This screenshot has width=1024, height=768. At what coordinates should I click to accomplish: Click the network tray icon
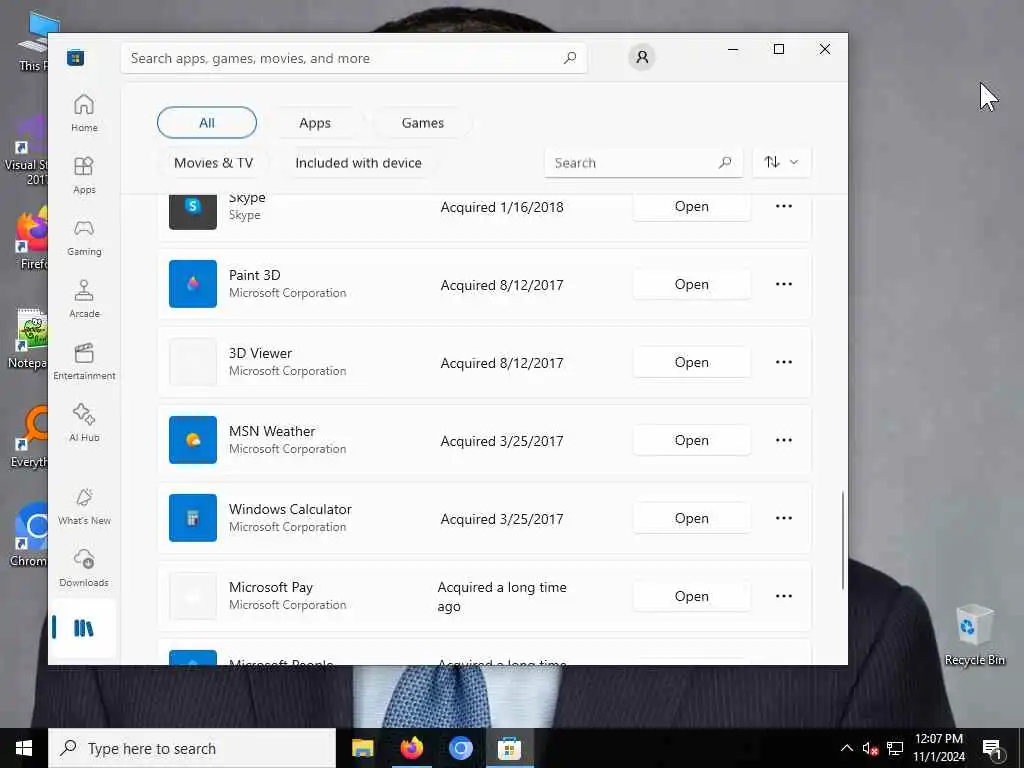tap(895, 748)
